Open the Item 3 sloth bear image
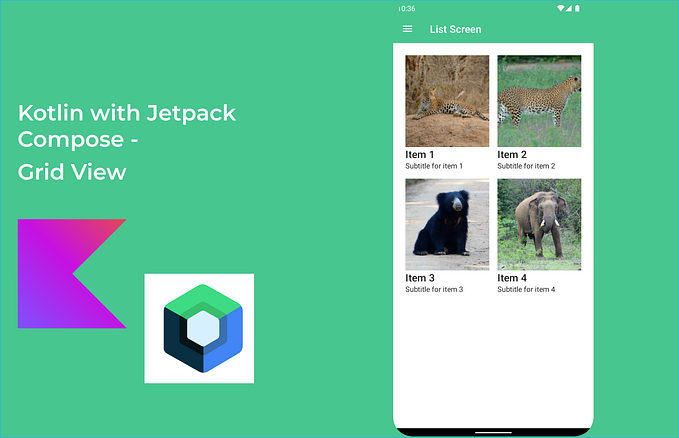 point(447,224)
